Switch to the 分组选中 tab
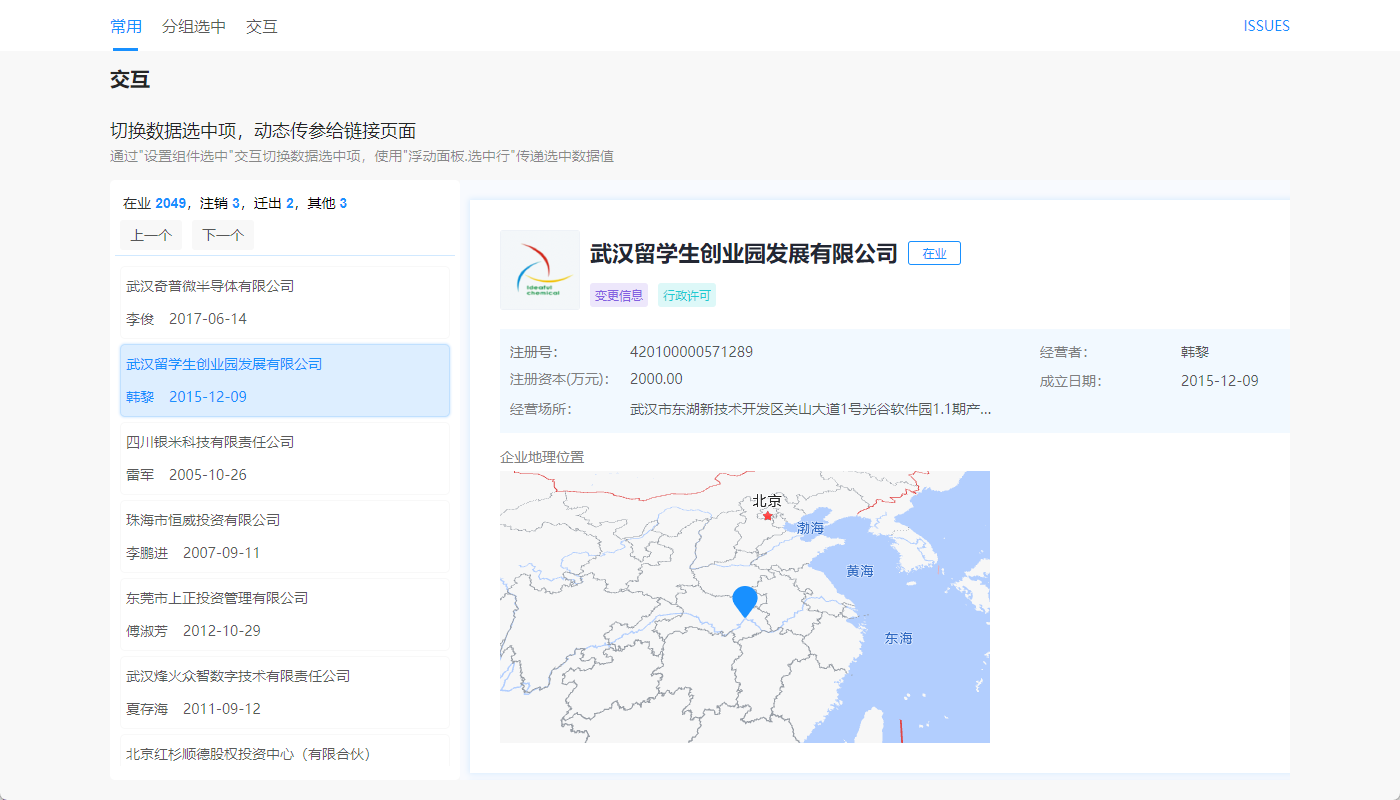This screenshot has height=800, width=1400. [194, 27]
